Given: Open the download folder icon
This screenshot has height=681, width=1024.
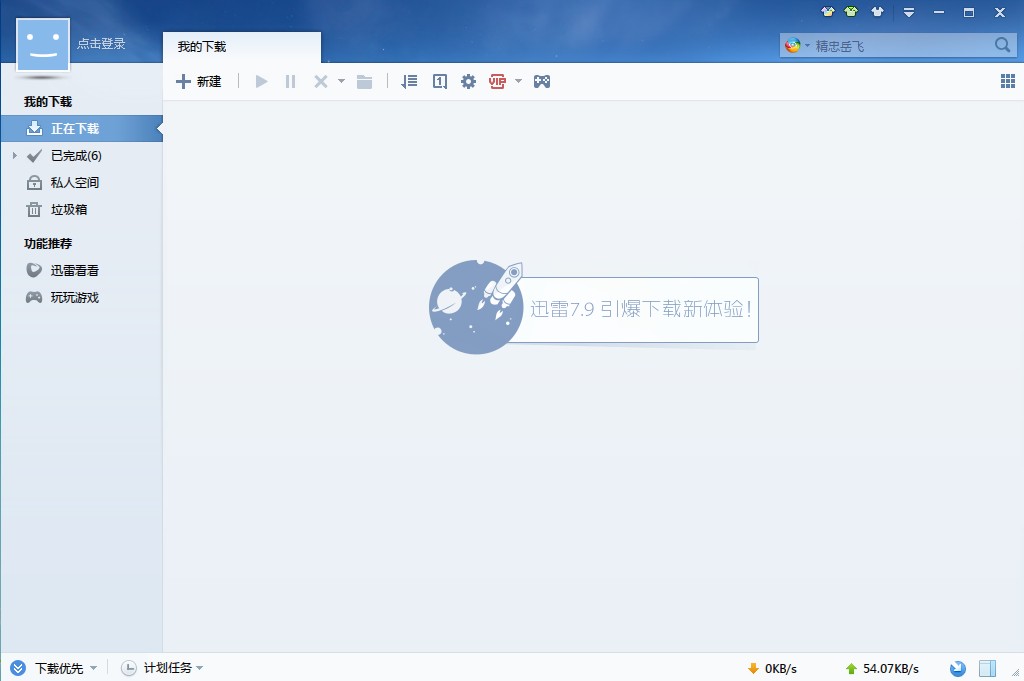Looking at the screenshot, I should 364,81.
